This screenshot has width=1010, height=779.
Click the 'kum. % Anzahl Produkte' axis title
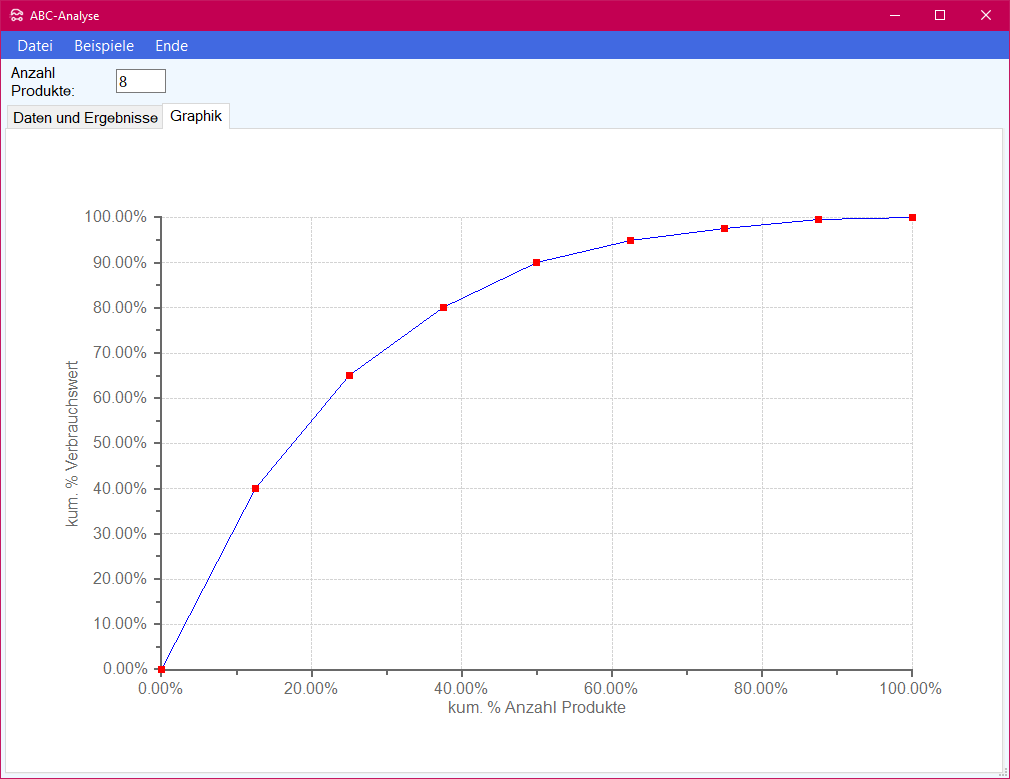click(x=537, y=708)
